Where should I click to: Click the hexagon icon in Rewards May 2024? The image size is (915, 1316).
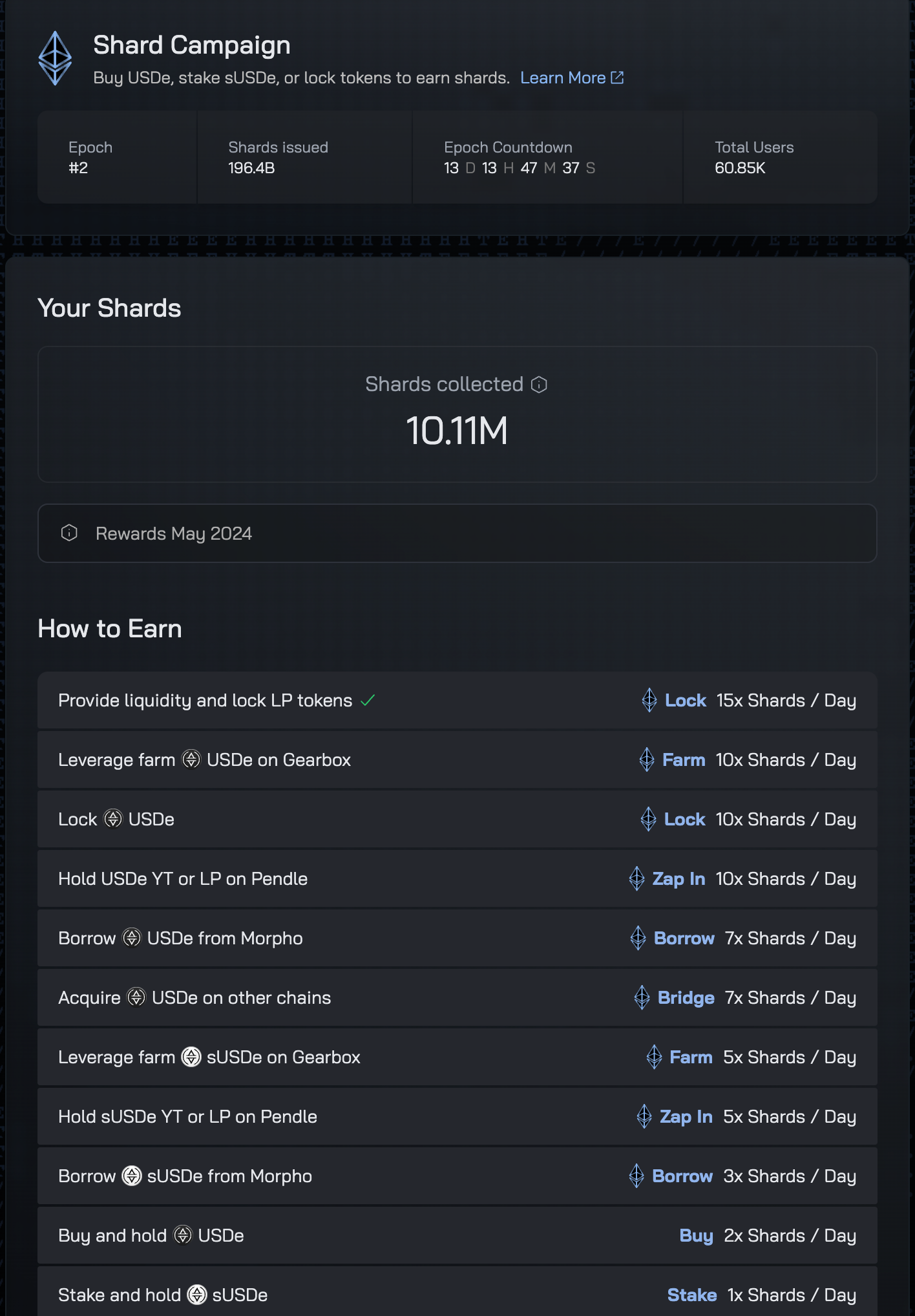pos(69,533)
